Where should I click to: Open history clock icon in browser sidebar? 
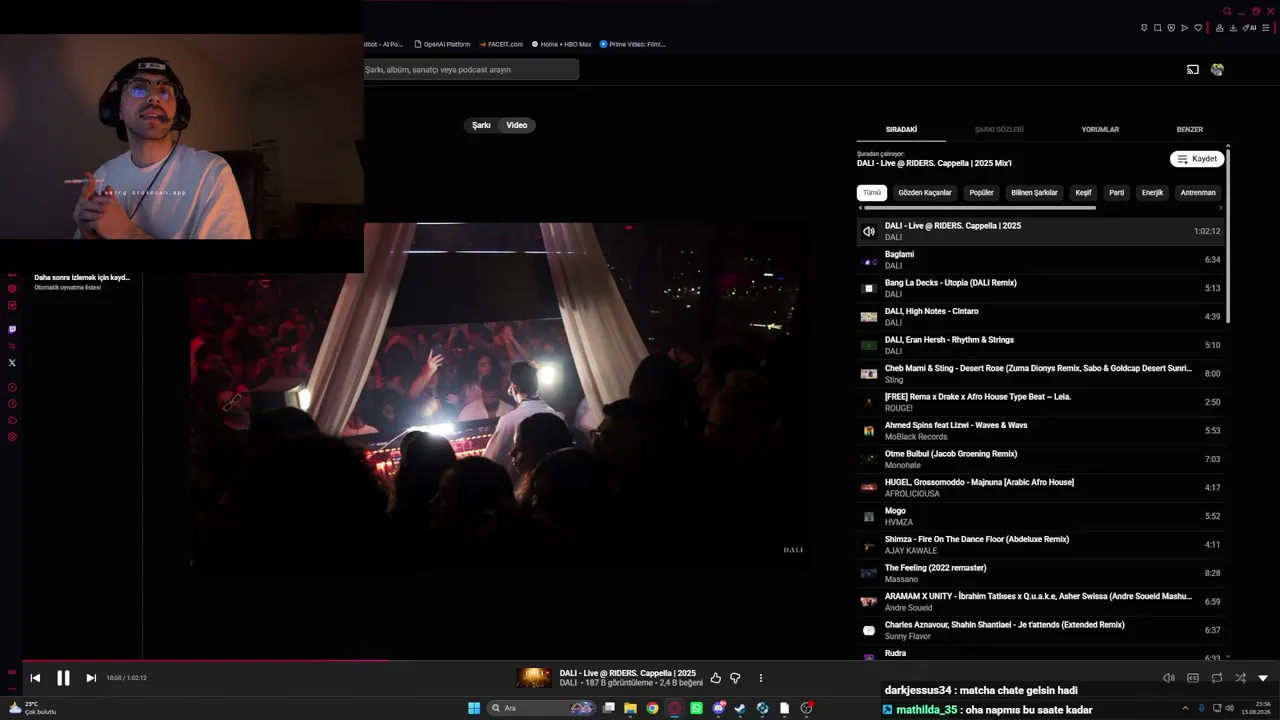(12, 404)
